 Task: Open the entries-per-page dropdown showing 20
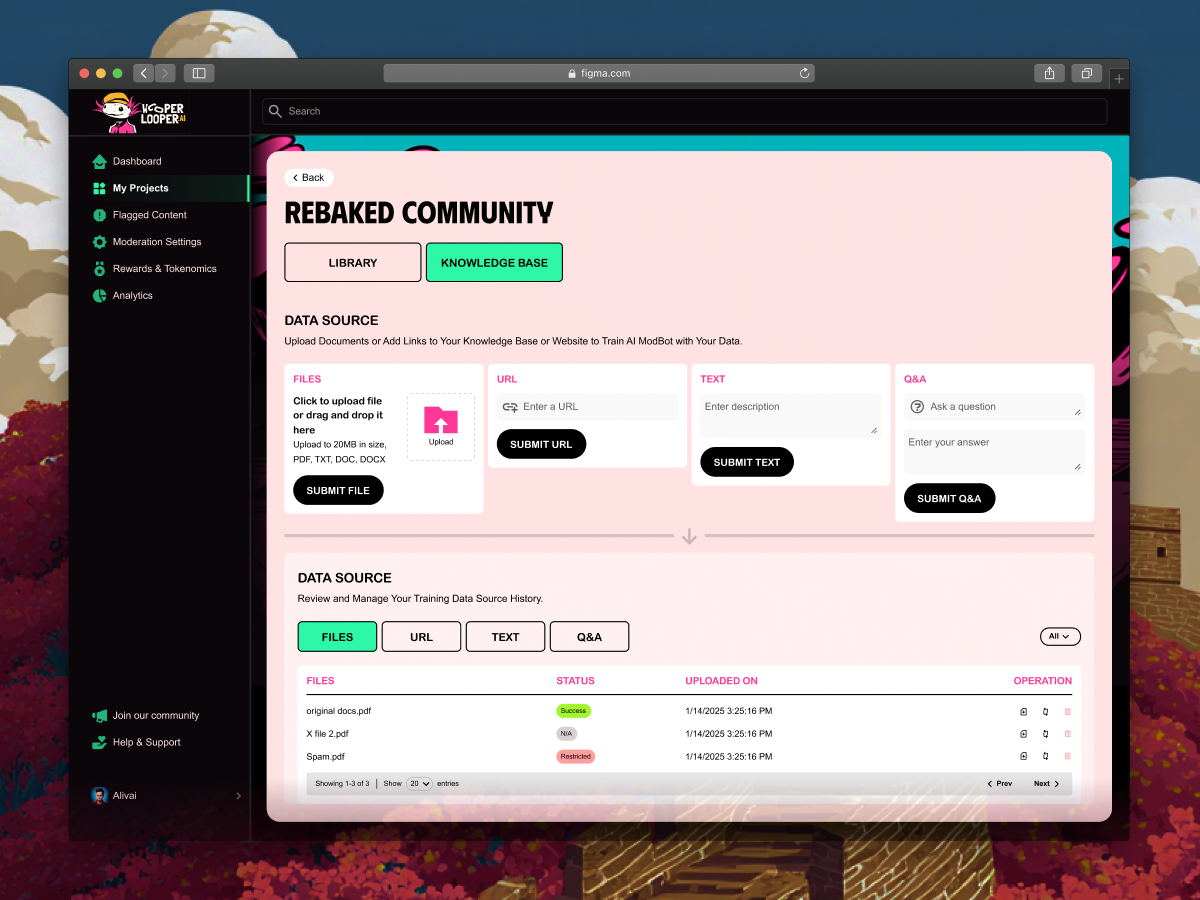tap(419, 784)
